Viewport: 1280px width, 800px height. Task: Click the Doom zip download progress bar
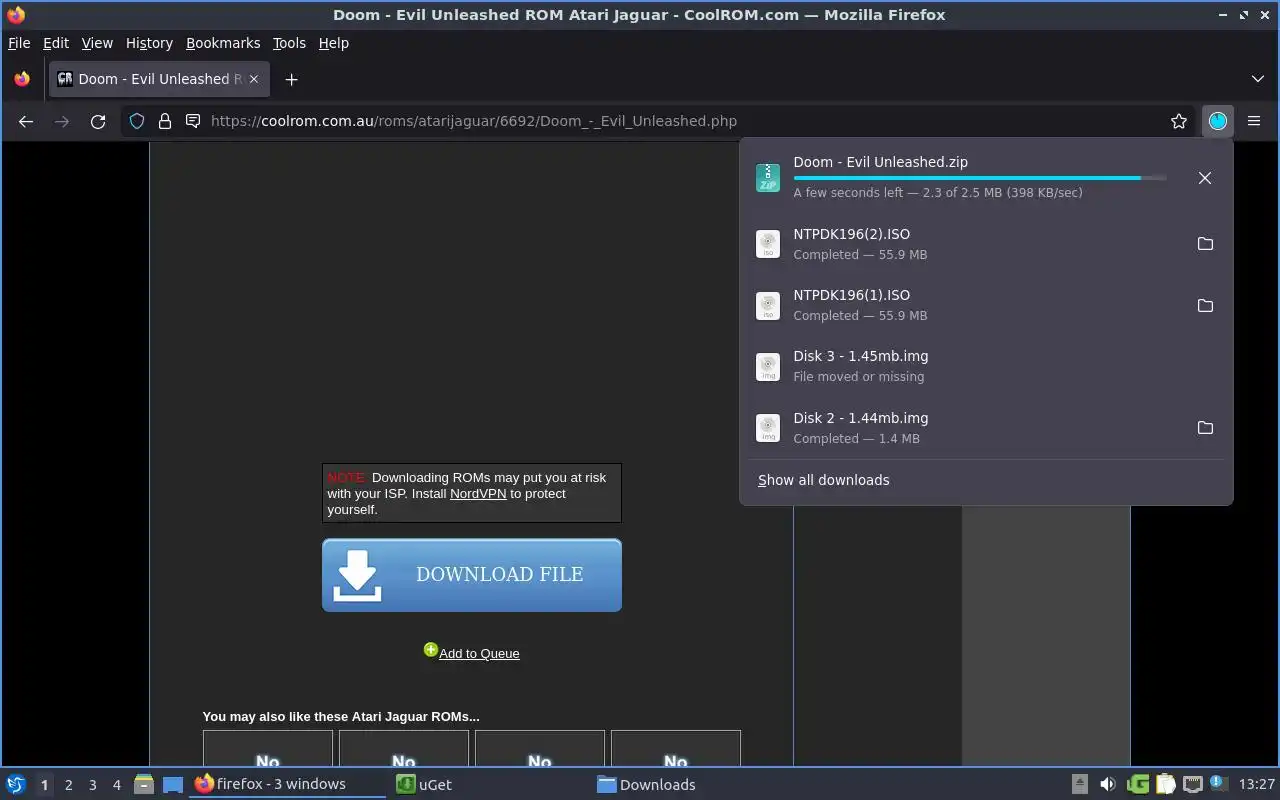click(x=980, y=178)
